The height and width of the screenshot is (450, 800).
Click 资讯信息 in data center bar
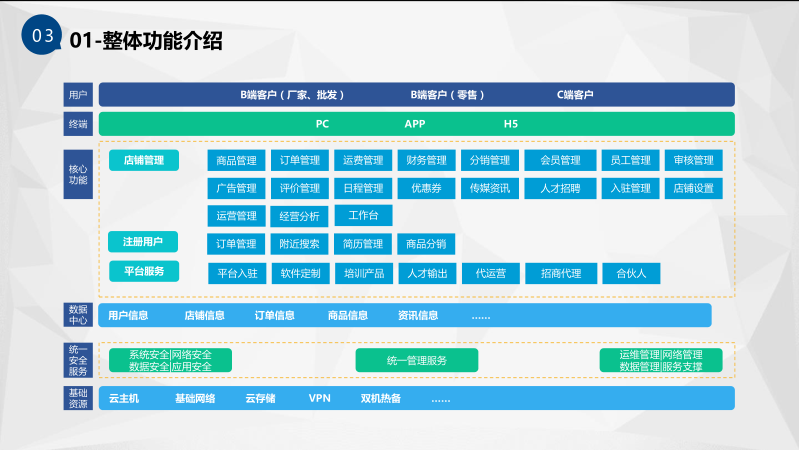418,316
